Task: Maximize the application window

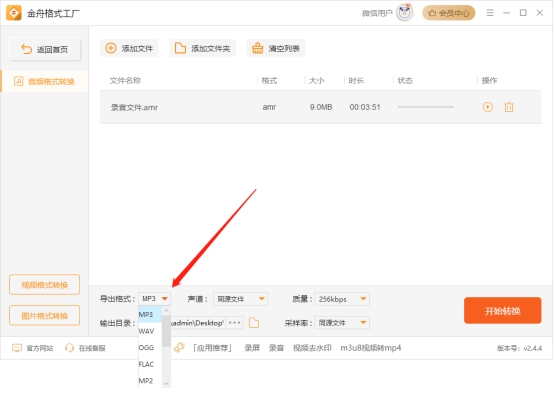Action: click(523, 13)
